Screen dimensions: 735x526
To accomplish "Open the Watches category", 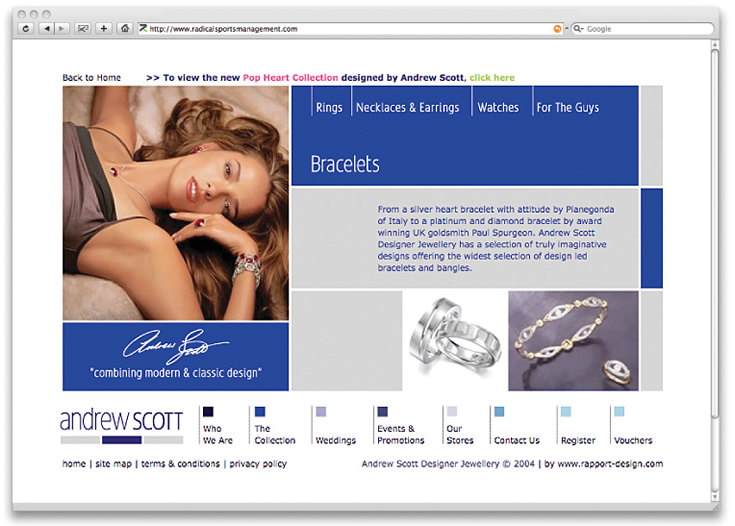I will [498, 107].
